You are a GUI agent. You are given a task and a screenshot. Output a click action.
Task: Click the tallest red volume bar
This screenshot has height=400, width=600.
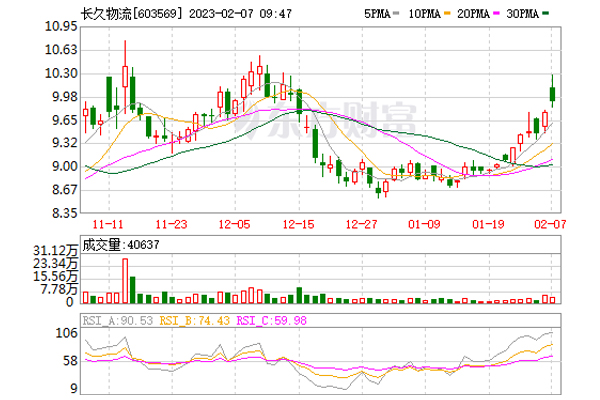[x=125, y=280]
